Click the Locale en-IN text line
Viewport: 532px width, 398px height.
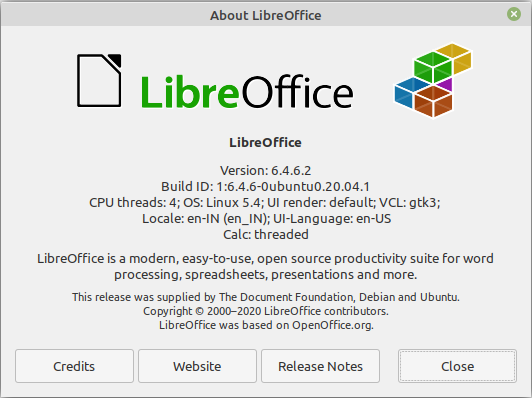pos(266,219)
